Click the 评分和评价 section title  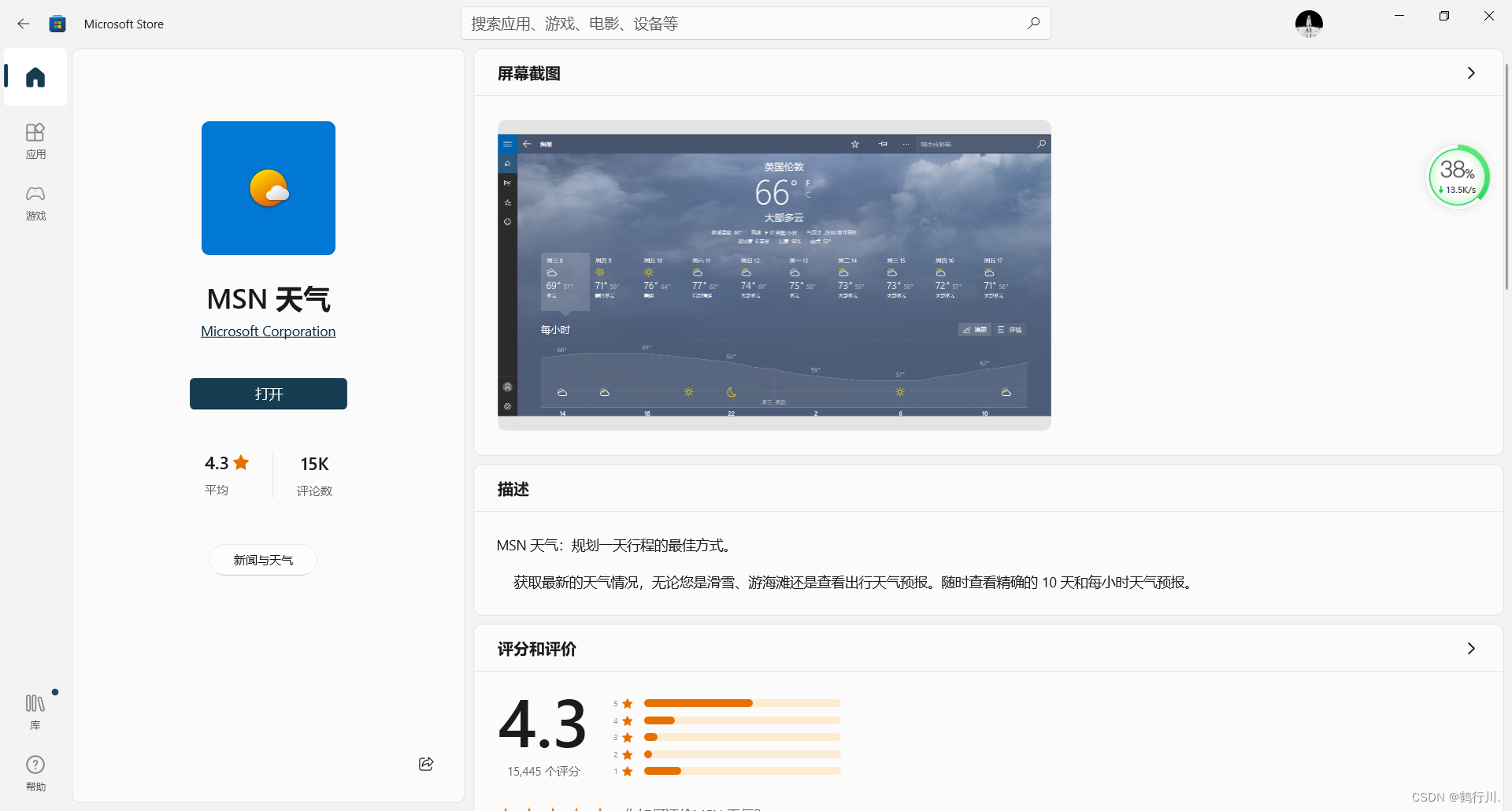pyautogui.click(x=537, y=649)
